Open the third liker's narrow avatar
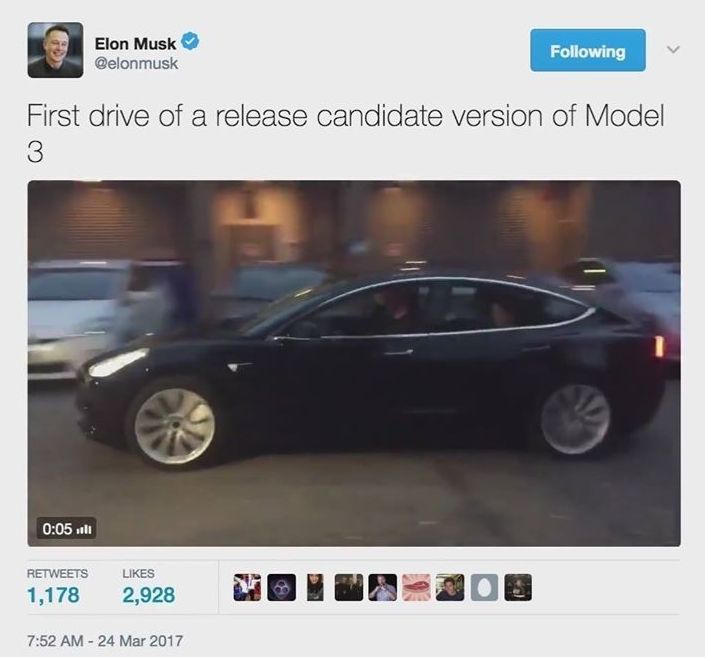The height and width of the screenshot is (657, 705). (315, 588)
